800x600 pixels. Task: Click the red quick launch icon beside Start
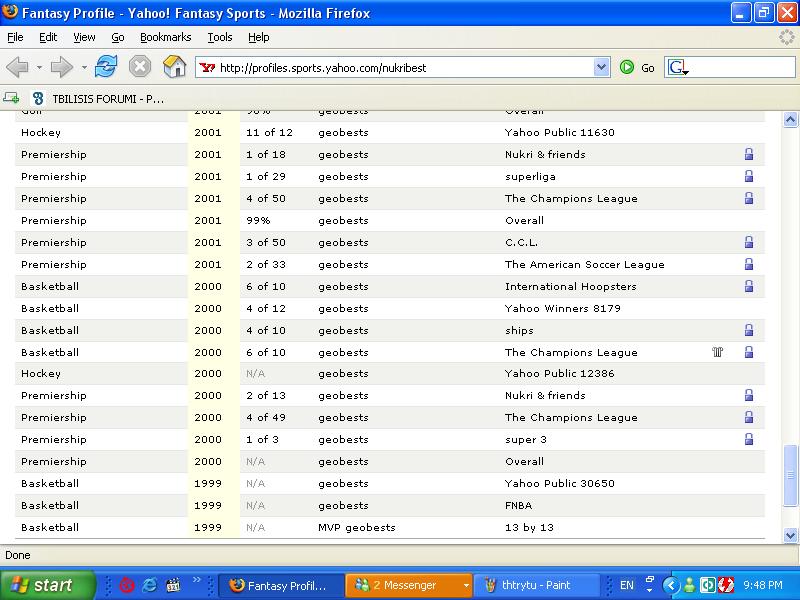[127, 585]
